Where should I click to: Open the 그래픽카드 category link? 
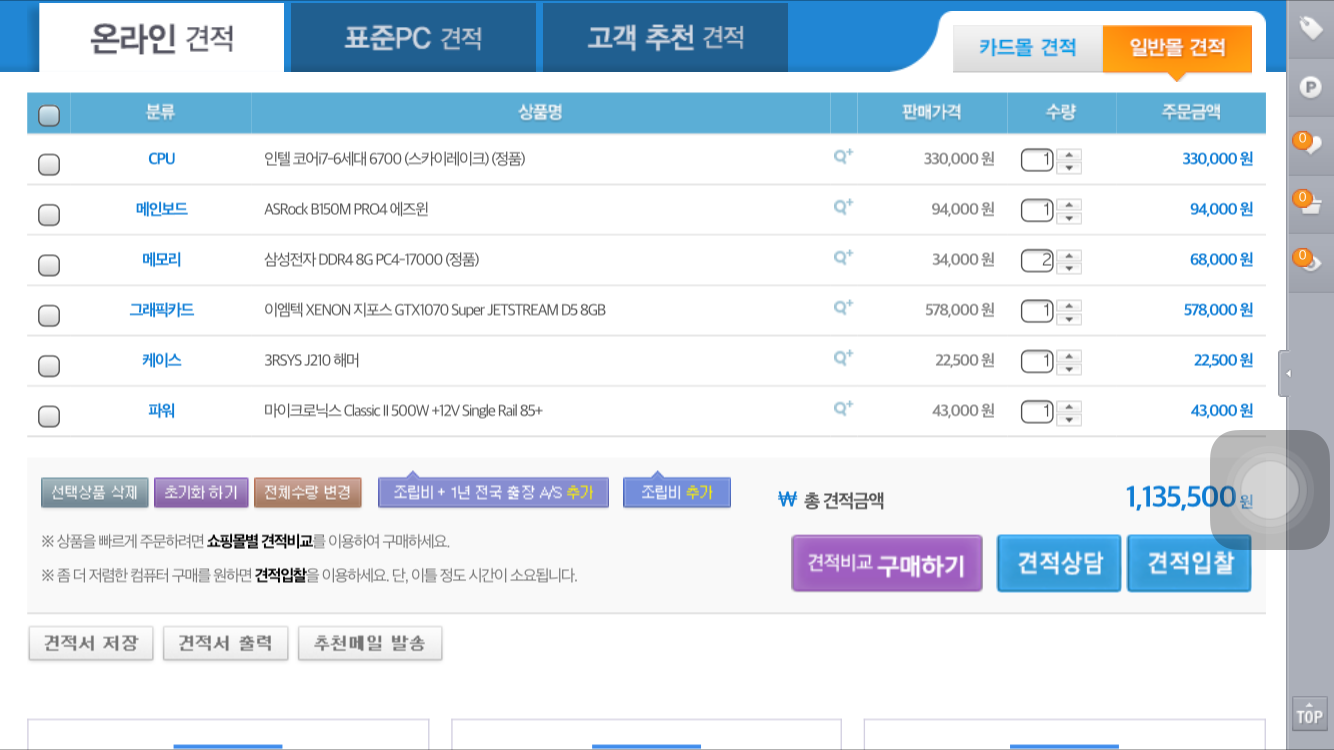point(161,310)
